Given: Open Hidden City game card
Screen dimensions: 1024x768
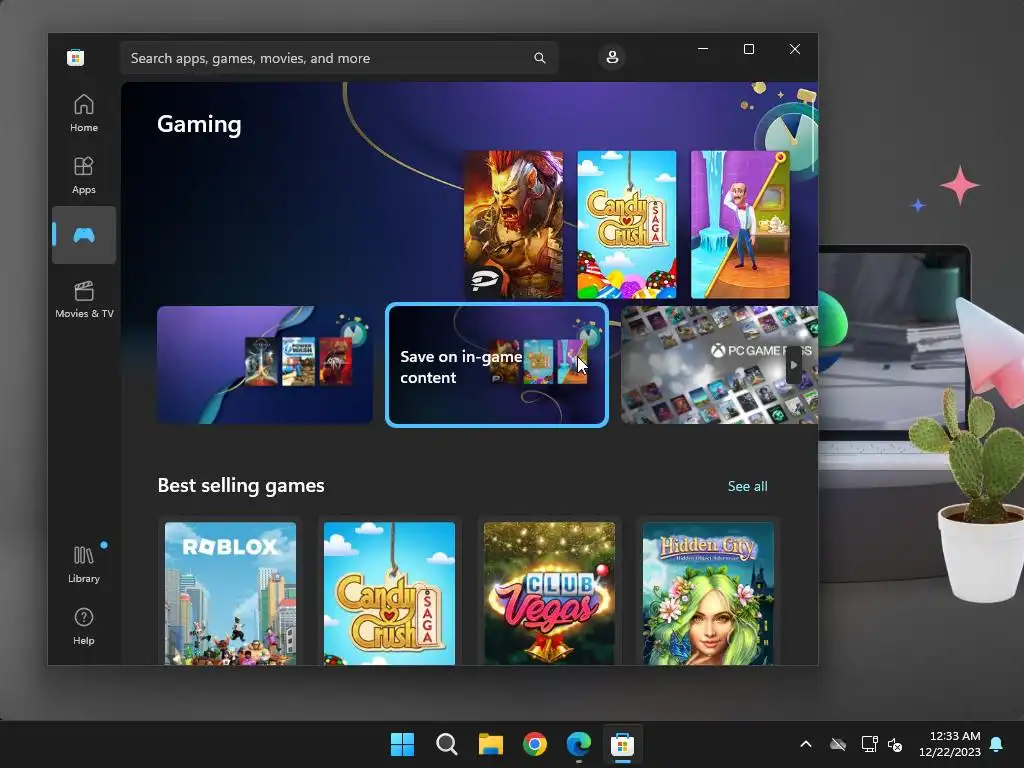Looking at the screenshot, I should [x=709, y=593].
